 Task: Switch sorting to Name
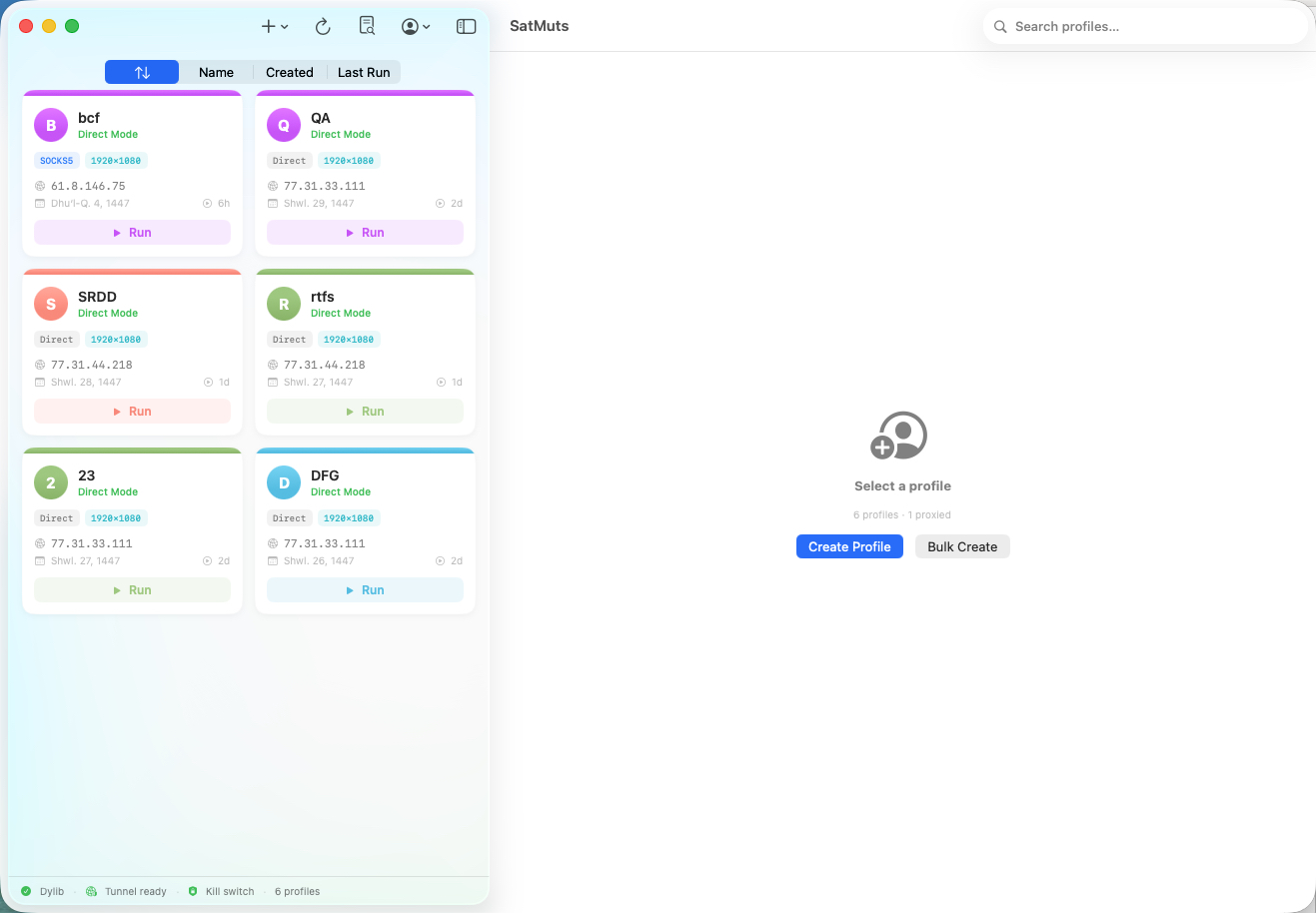(216, 72)
